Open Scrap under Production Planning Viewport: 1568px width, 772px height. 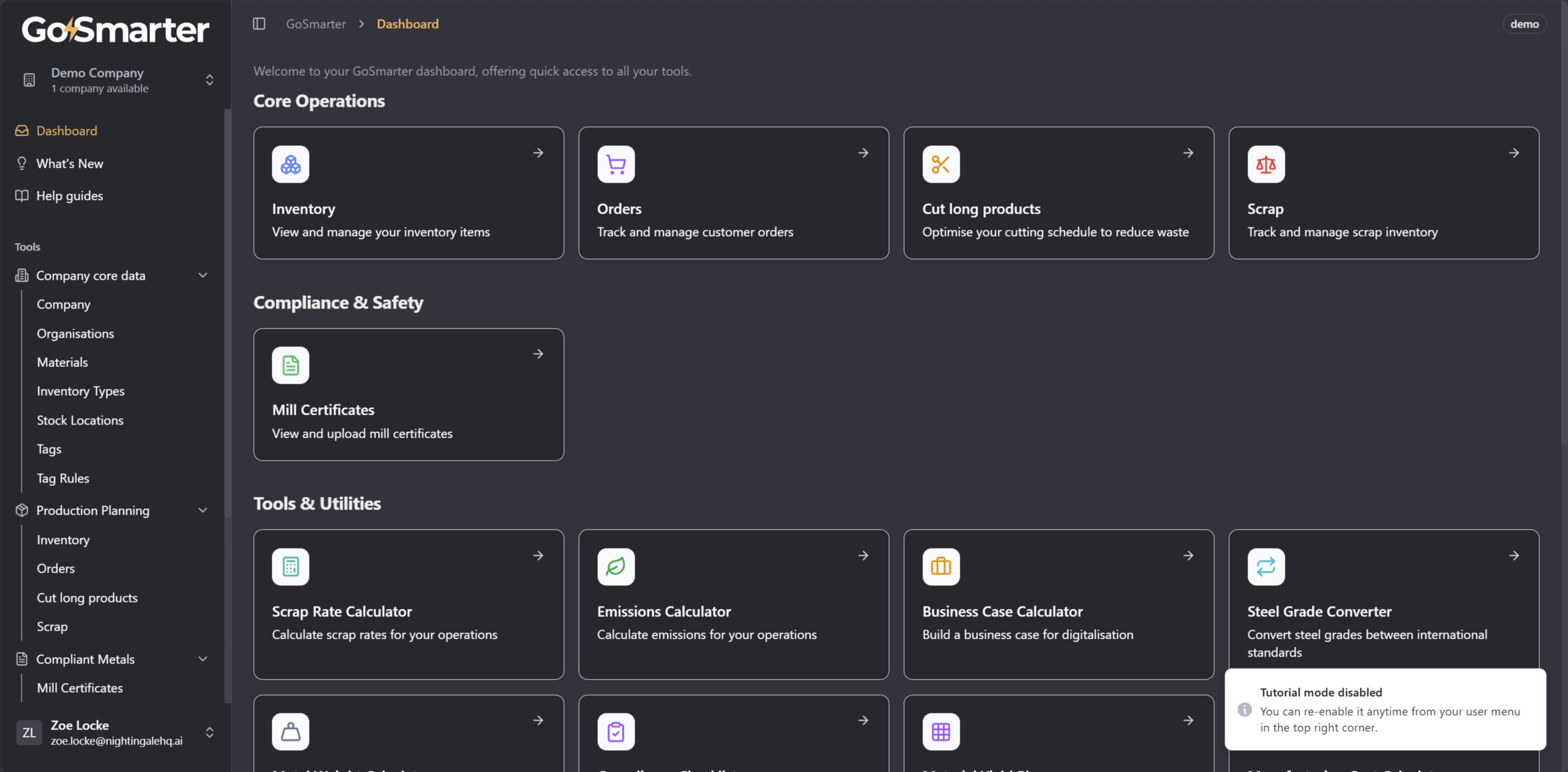pos(52,627)
